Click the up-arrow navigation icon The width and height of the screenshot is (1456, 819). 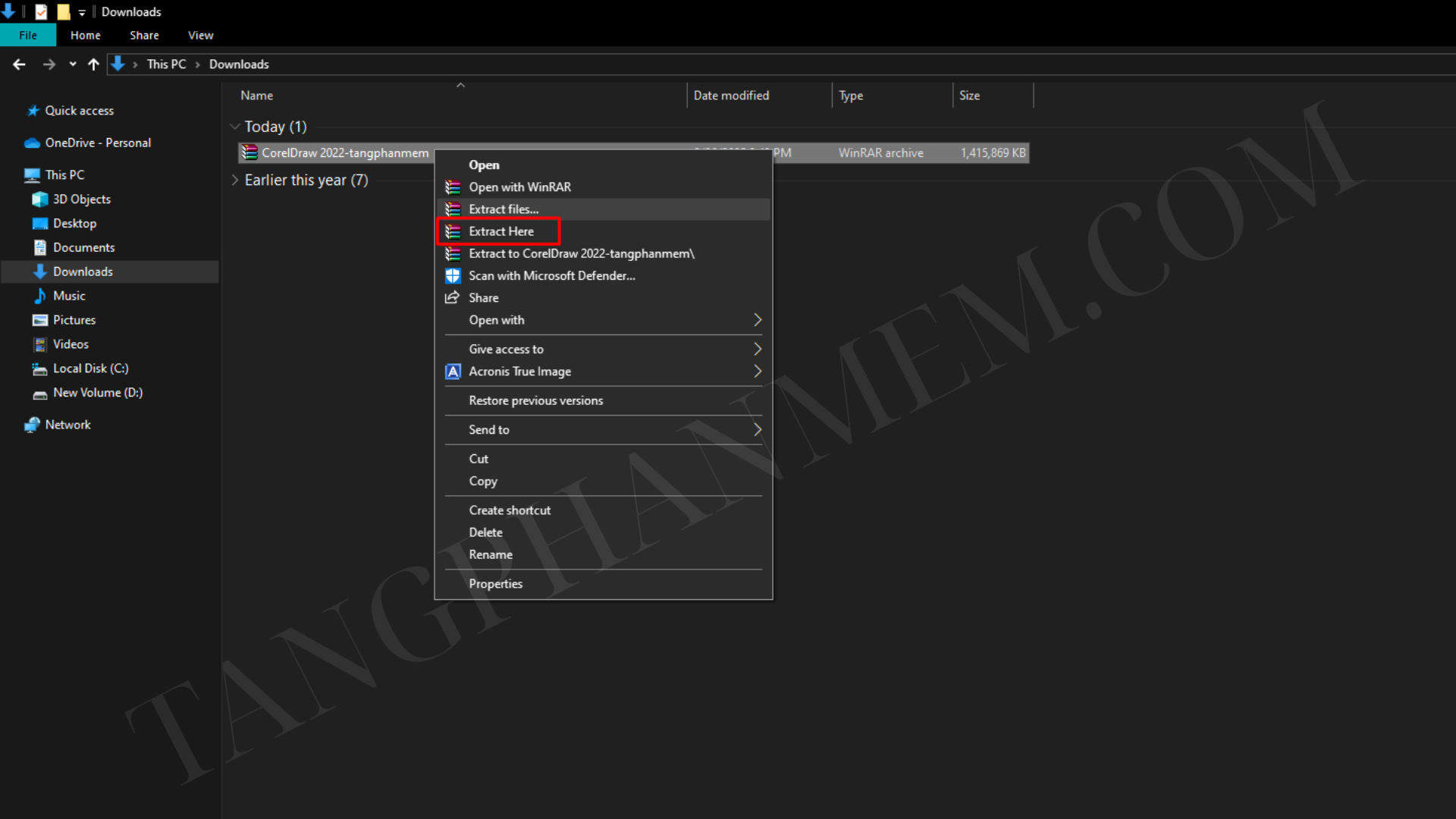93,64
